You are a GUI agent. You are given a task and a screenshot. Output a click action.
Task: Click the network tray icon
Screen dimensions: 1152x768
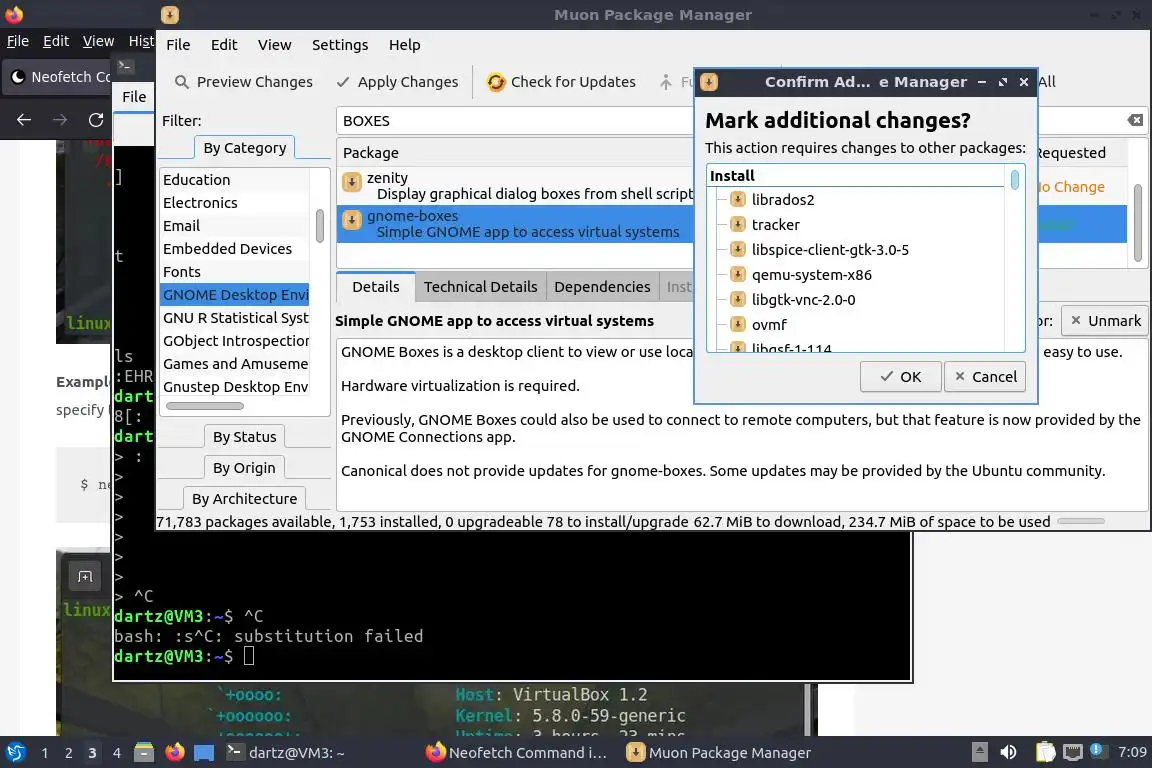pyautogui.click(x=1073, y=752)
